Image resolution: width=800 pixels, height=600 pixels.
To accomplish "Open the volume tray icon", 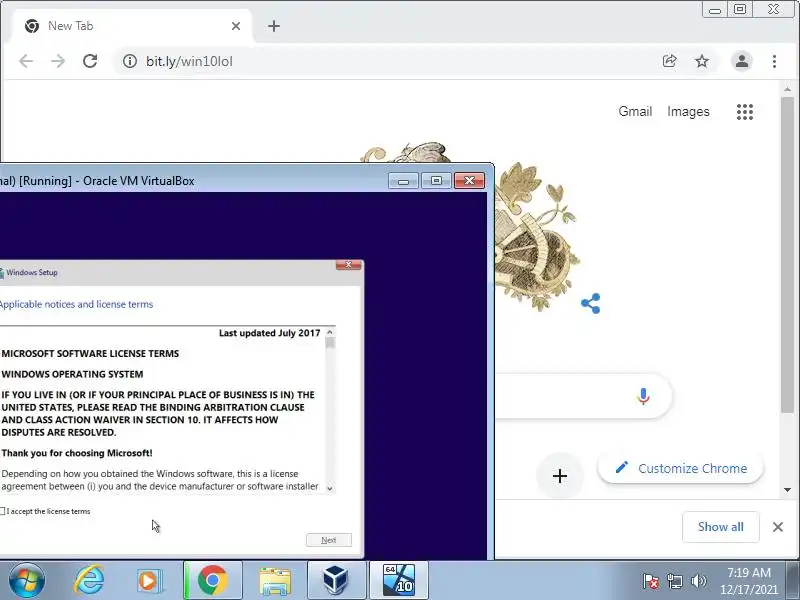I will (x=698, y=581).
